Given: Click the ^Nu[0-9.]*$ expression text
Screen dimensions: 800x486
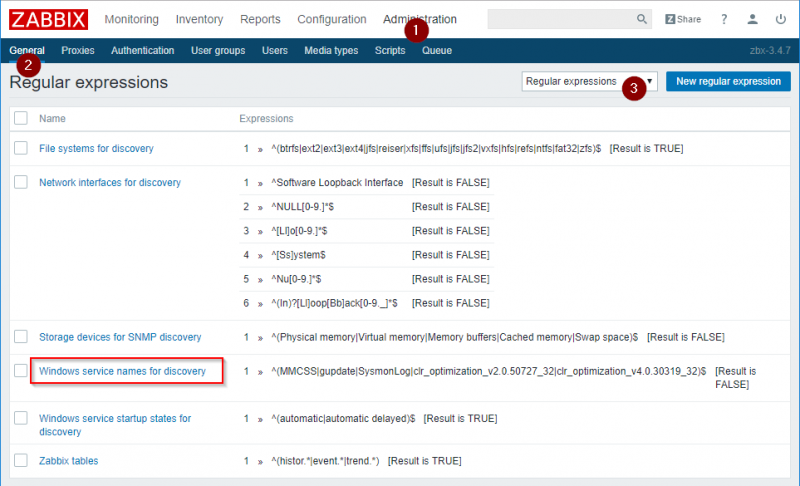Looking at the screenshot, I should point(296,279).
